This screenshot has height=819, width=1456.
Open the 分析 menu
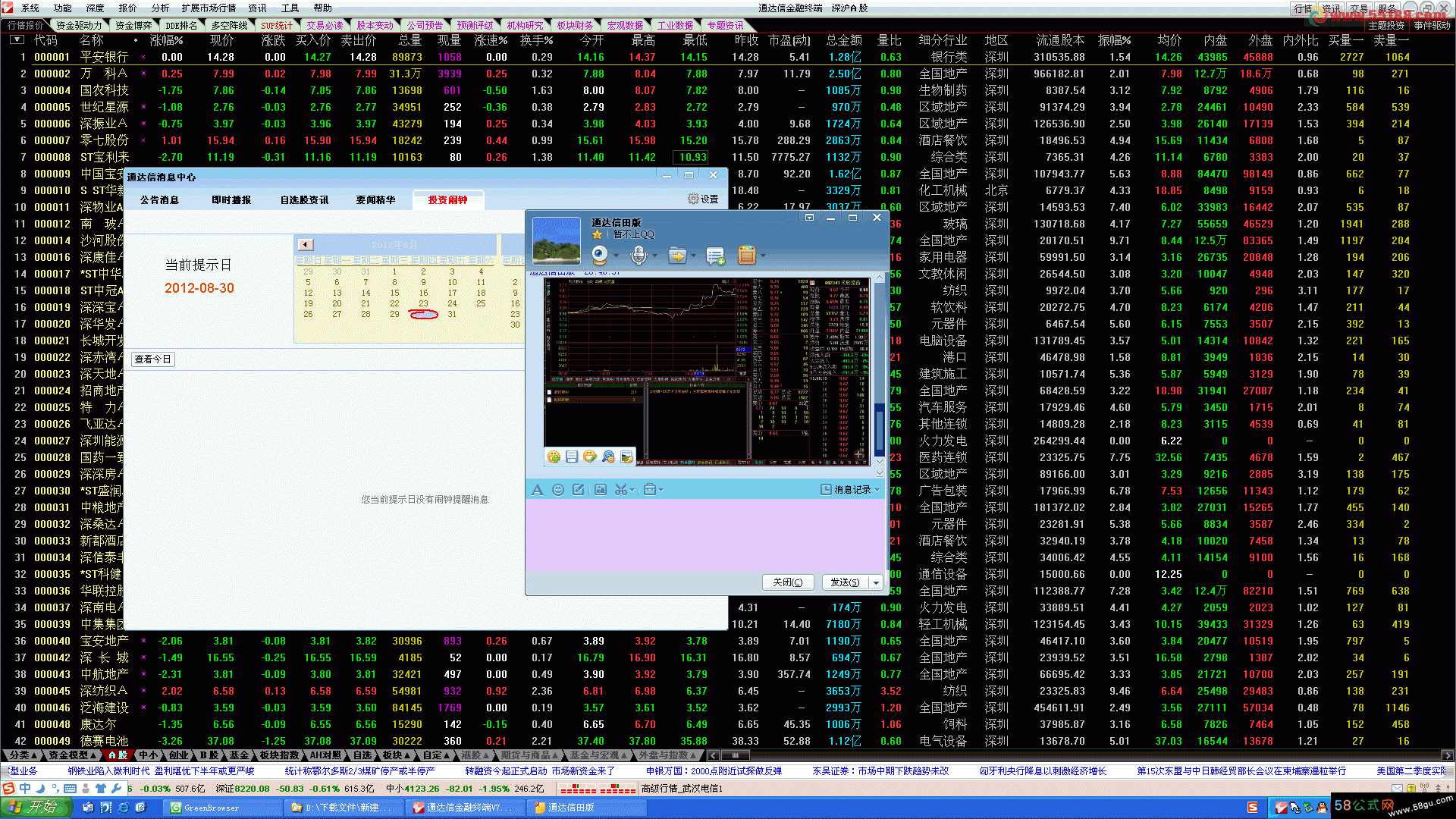tap(160, 8)
